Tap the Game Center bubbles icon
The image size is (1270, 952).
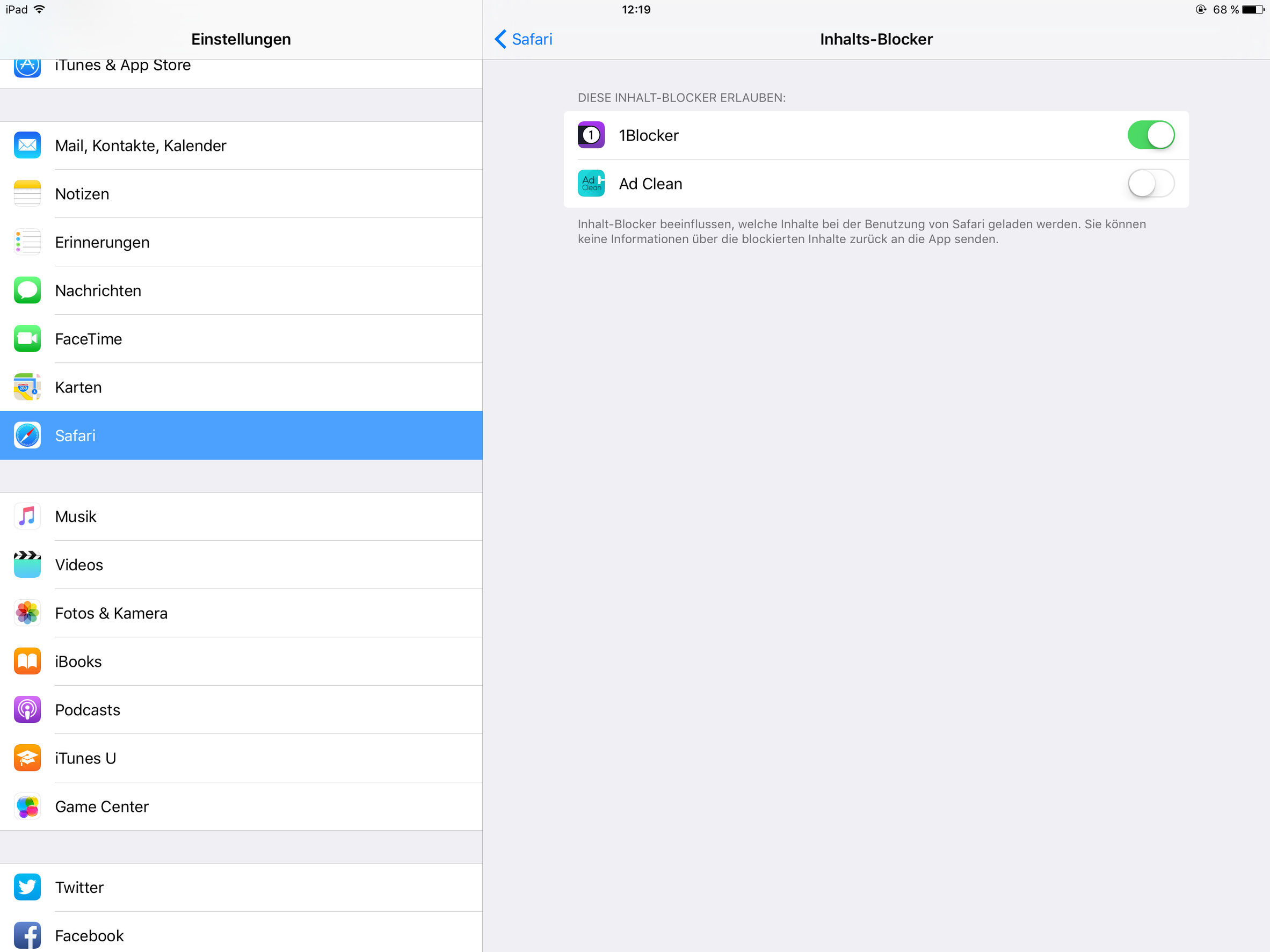tap(27, 806)
